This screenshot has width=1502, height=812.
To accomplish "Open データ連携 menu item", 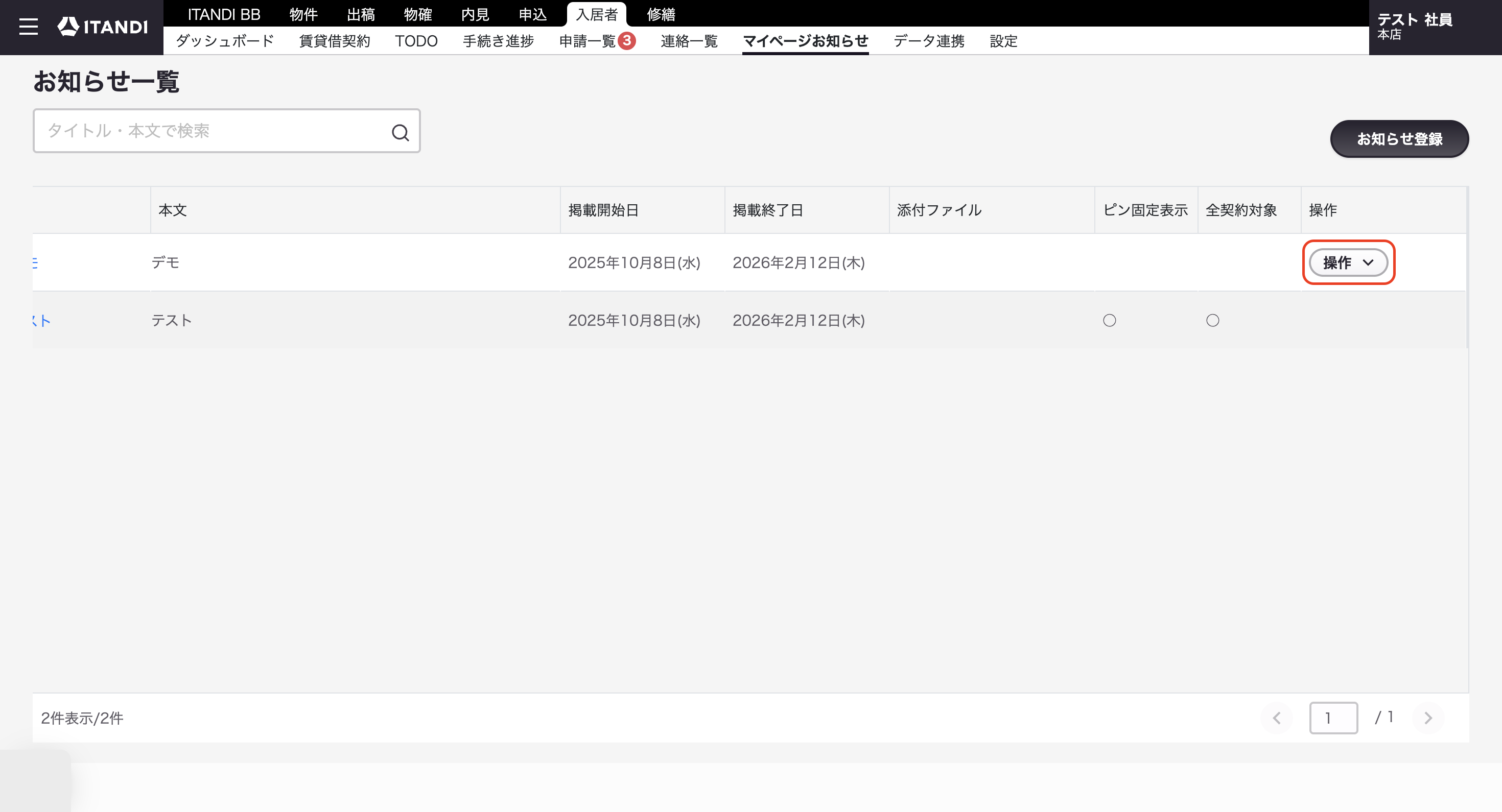I will tap(929, 41).
